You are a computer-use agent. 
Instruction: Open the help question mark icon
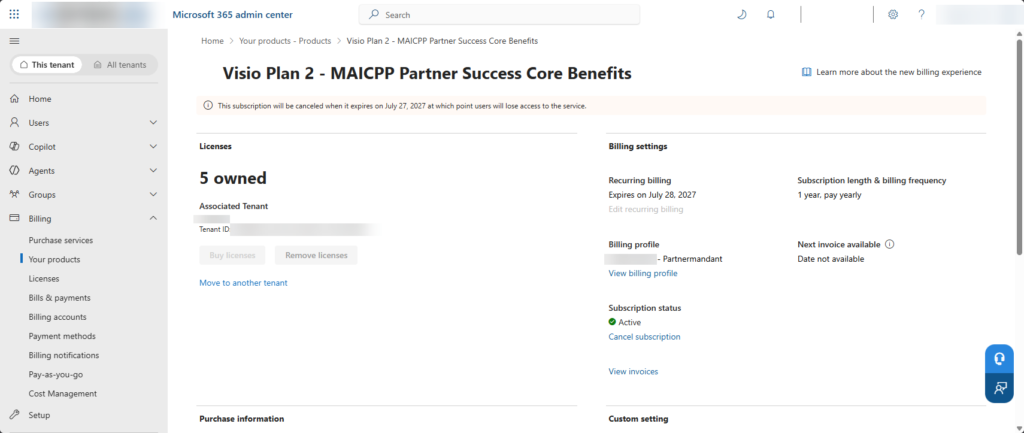921,14
